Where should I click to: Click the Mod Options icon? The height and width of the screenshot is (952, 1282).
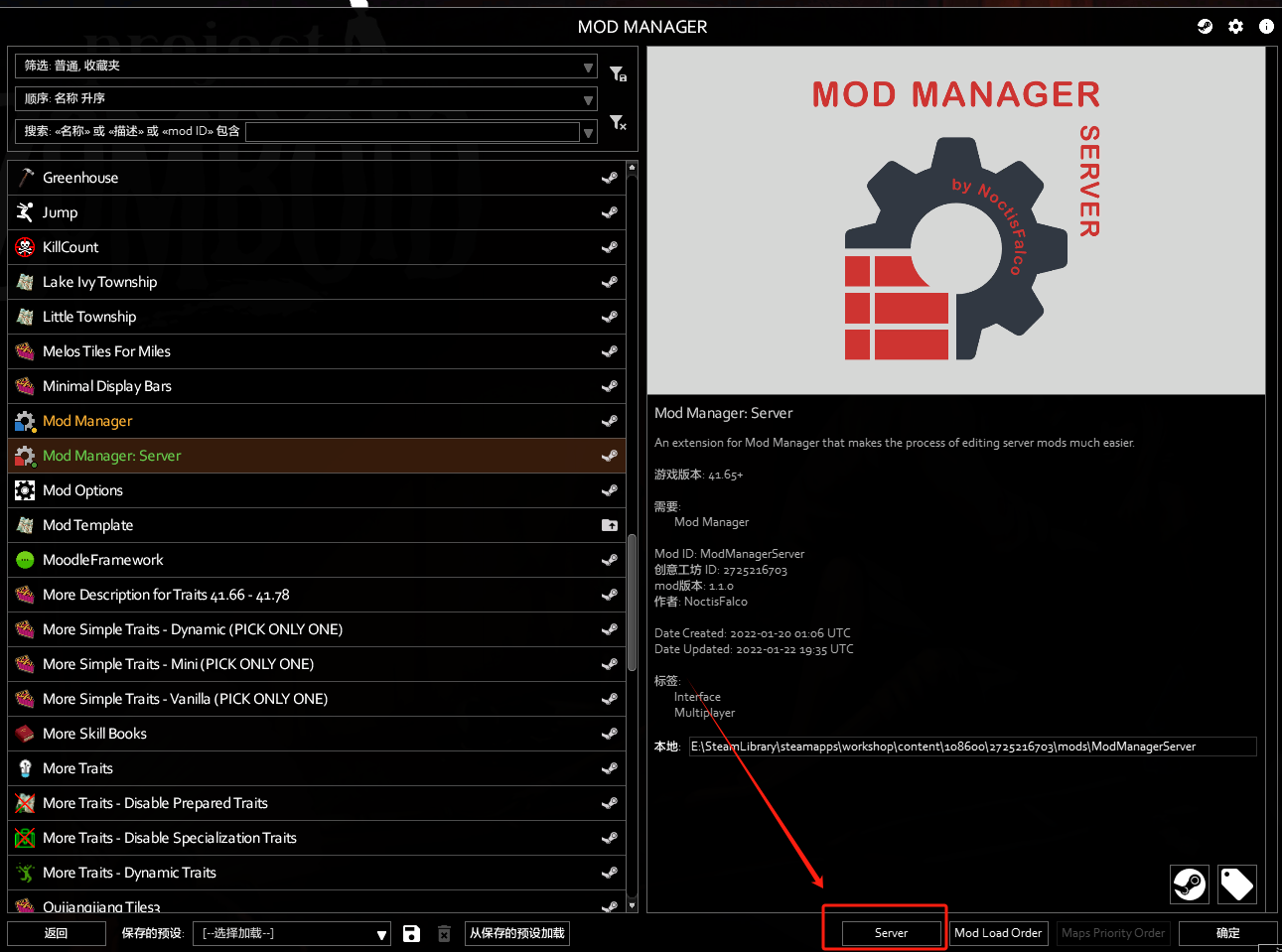point(25,490)
